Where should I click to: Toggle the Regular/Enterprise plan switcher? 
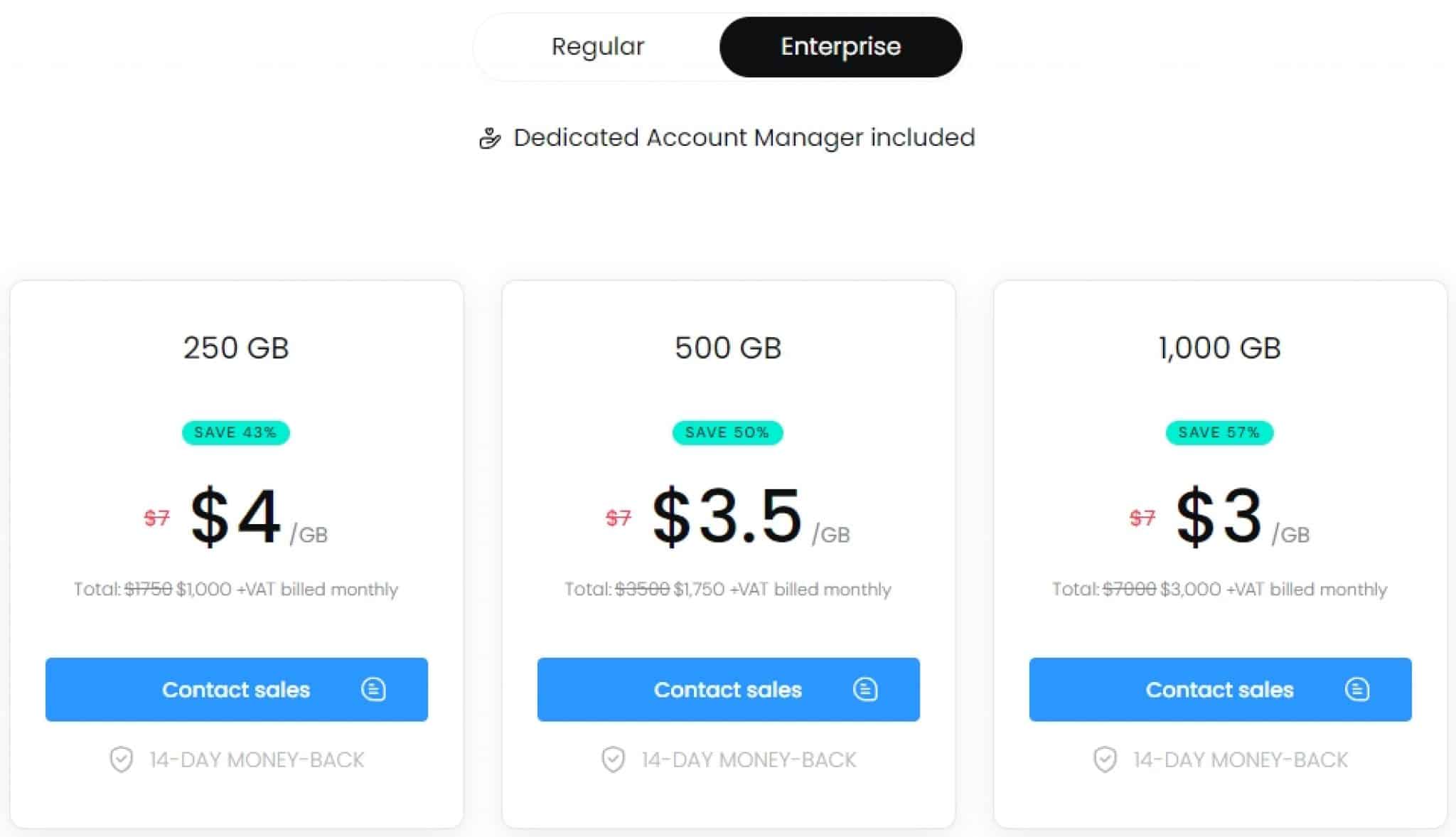pyautogui.click(x=718, y=46)
